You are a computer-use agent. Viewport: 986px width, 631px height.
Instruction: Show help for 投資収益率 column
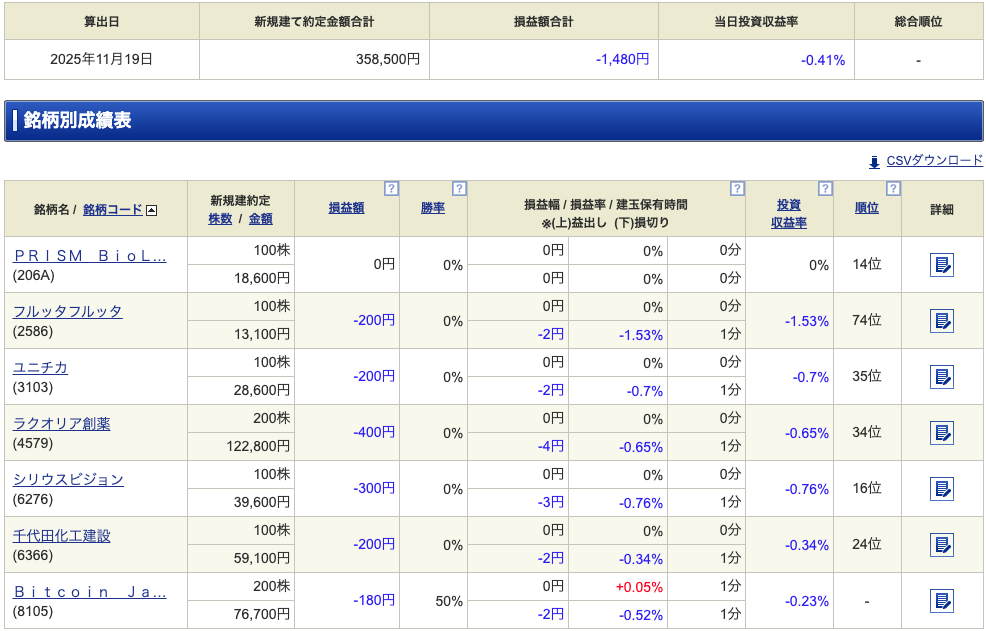tap(825, 188)
